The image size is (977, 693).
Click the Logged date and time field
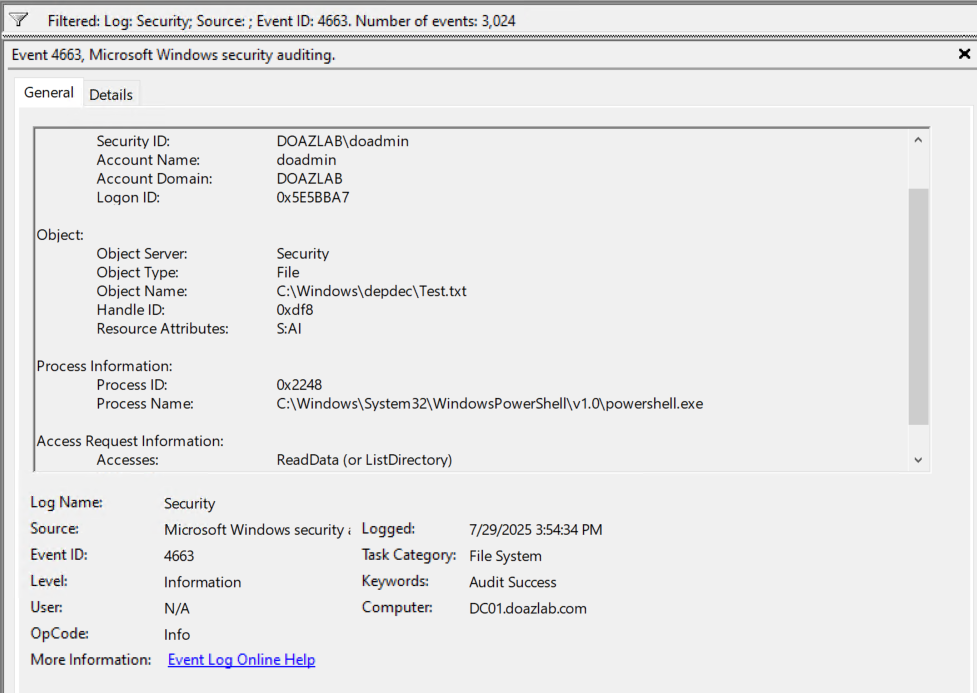click(x=535, y=530)
